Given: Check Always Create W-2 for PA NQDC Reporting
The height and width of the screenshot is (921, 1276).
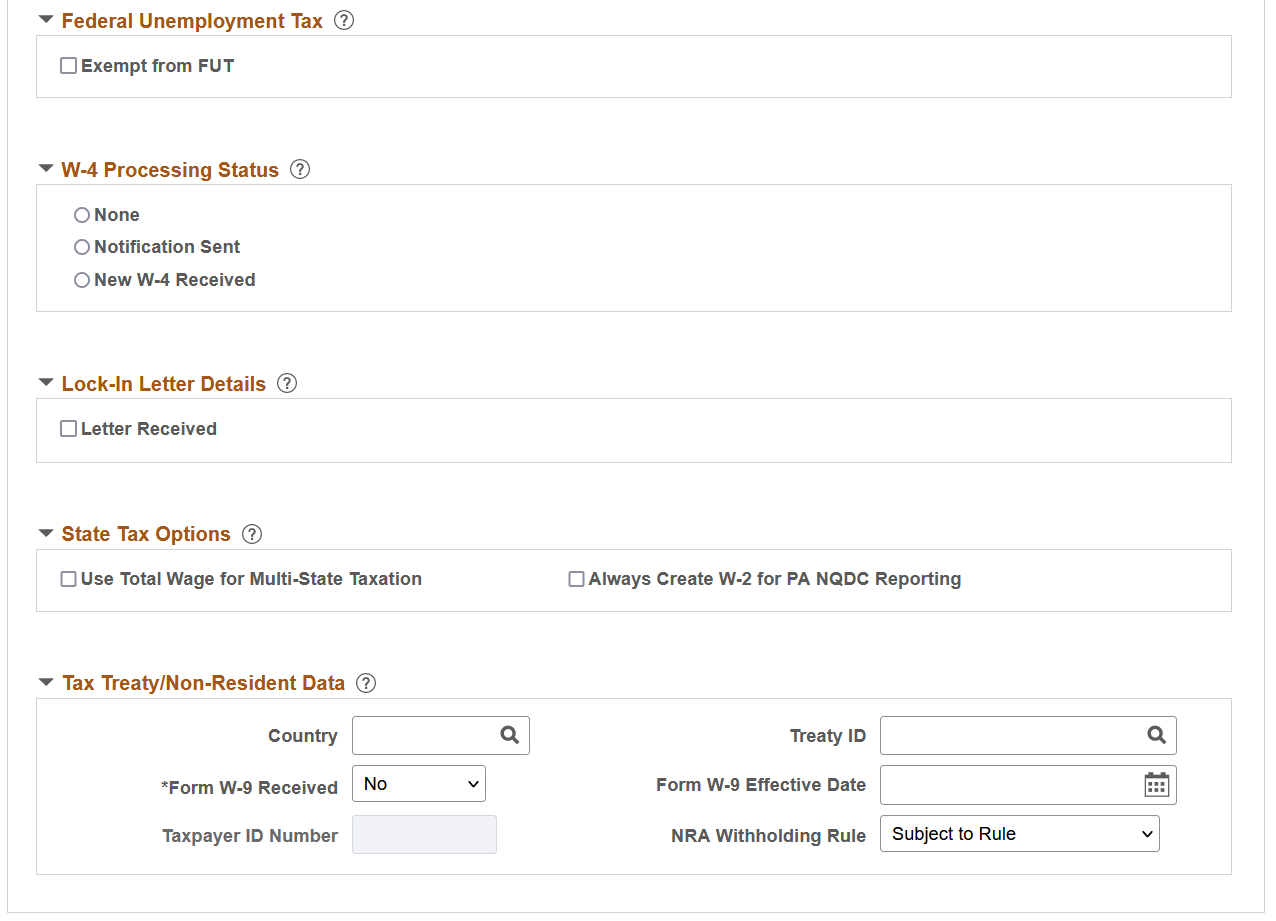Looking at the screenshot, I should (x=576, y=579).
